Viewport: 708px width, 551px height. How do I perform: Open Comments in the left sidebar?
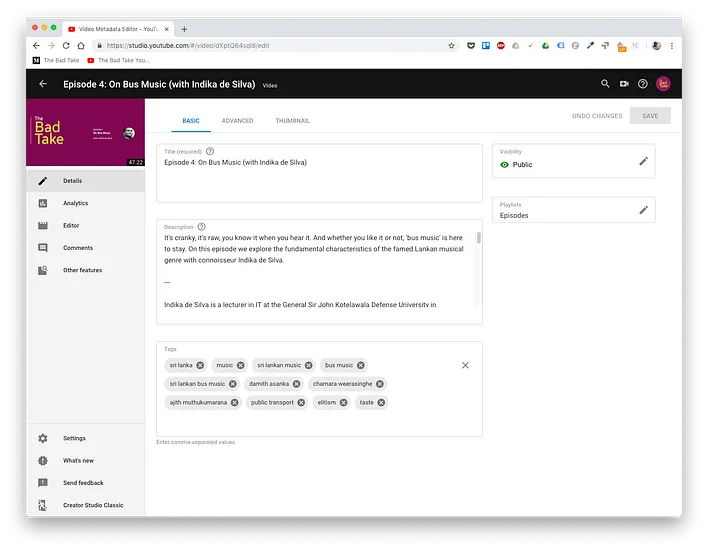tap(77, 248)
